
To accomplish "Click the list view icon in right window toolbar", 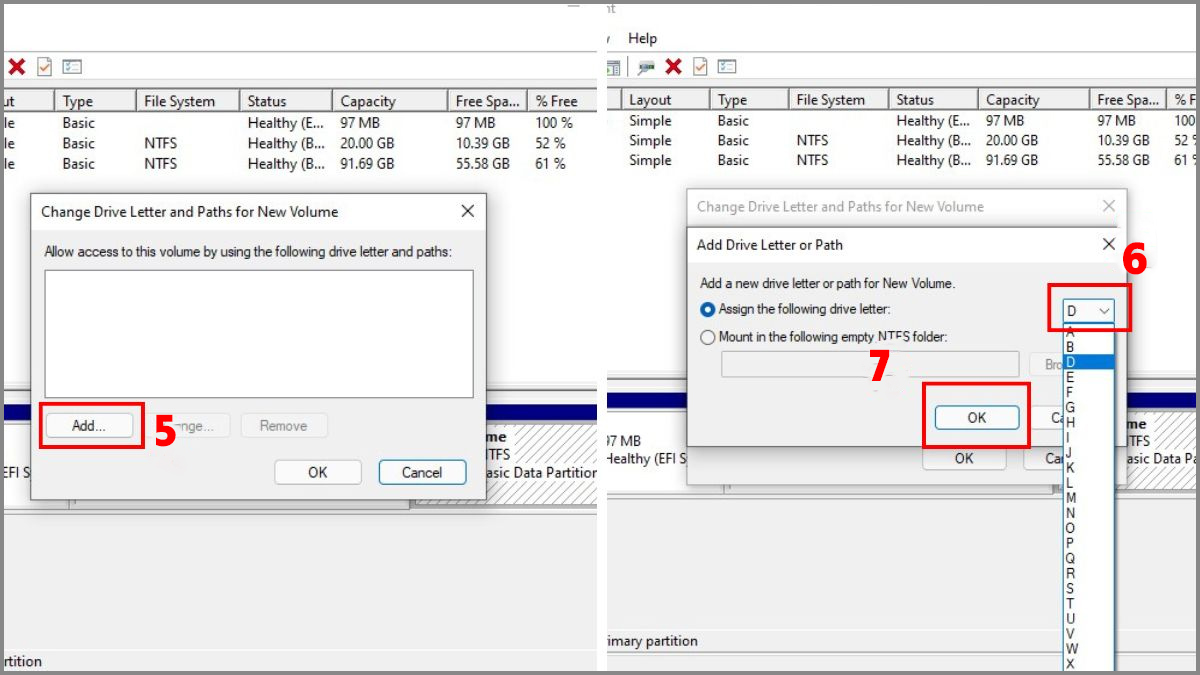I will pyautogui.click(x=727, y=67).
